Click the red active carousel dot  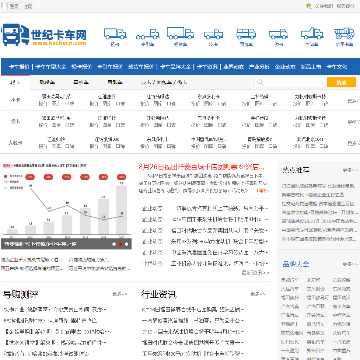(x=120, y=244)
